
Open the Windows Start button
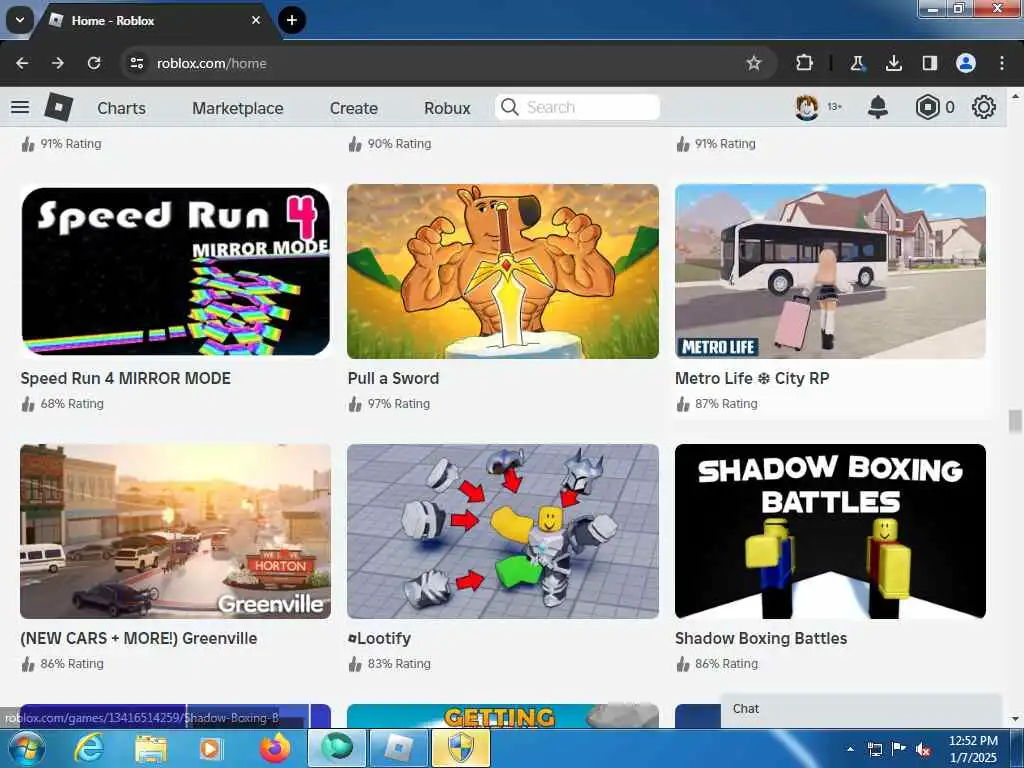[26, 748]
